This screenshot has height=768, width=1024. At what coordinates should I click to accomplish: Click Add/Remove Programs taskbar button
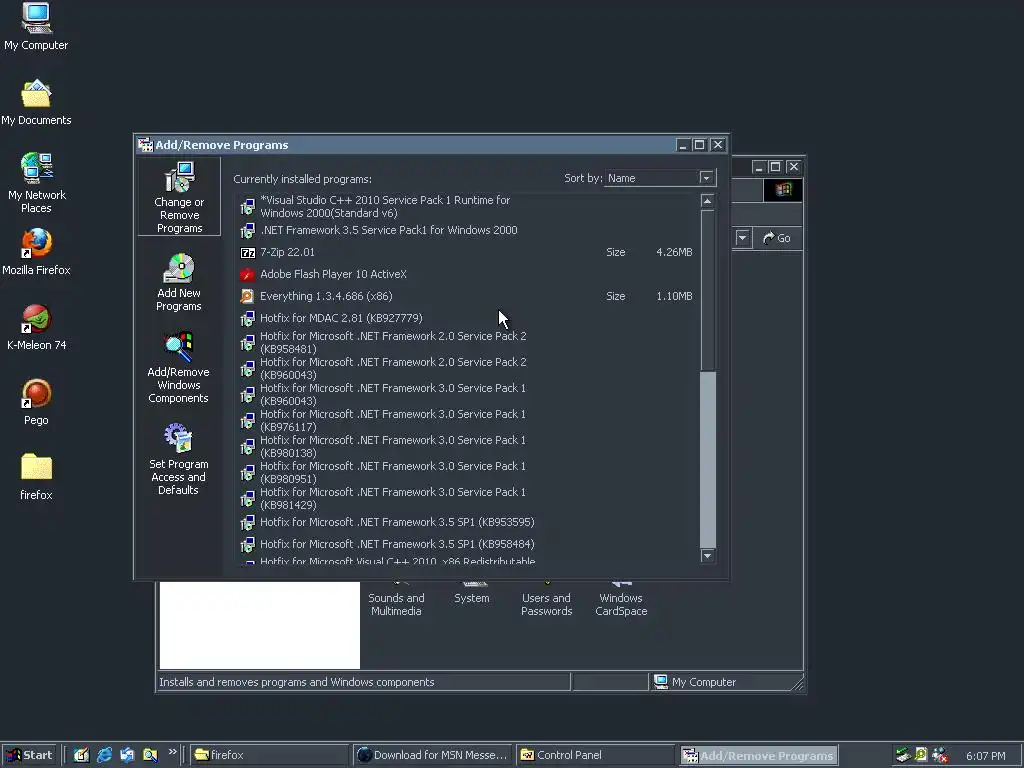click(x=759, y=756)
